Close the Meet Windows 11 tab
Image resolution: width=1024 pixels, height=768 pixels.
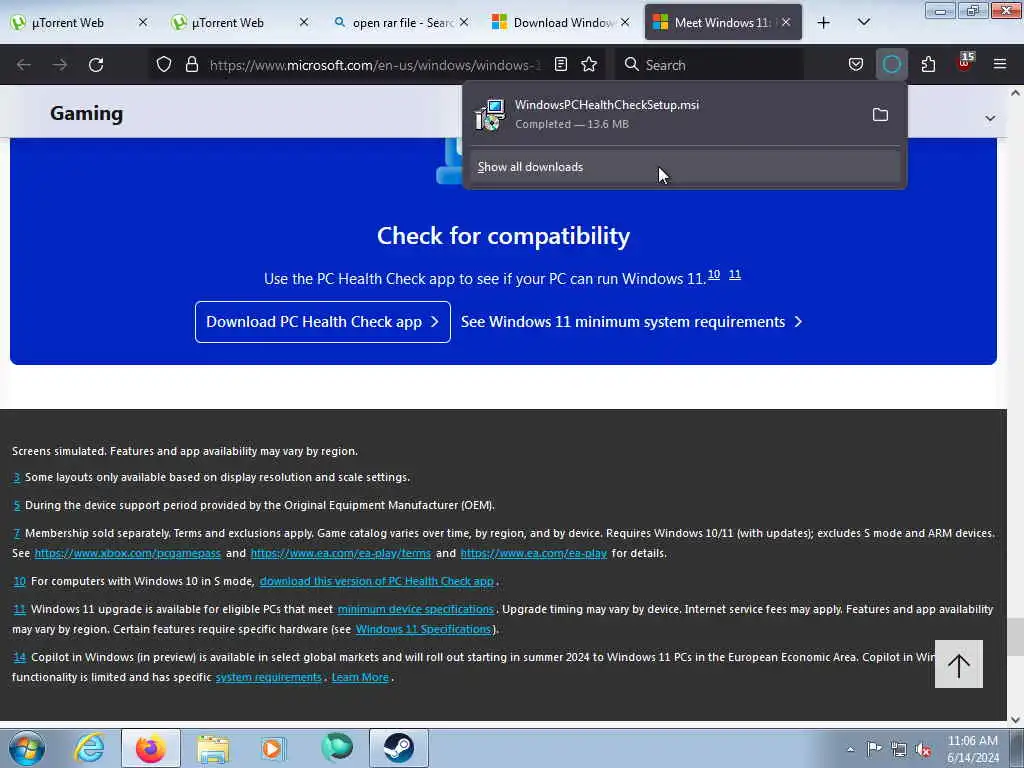click(x=786, y=23)
